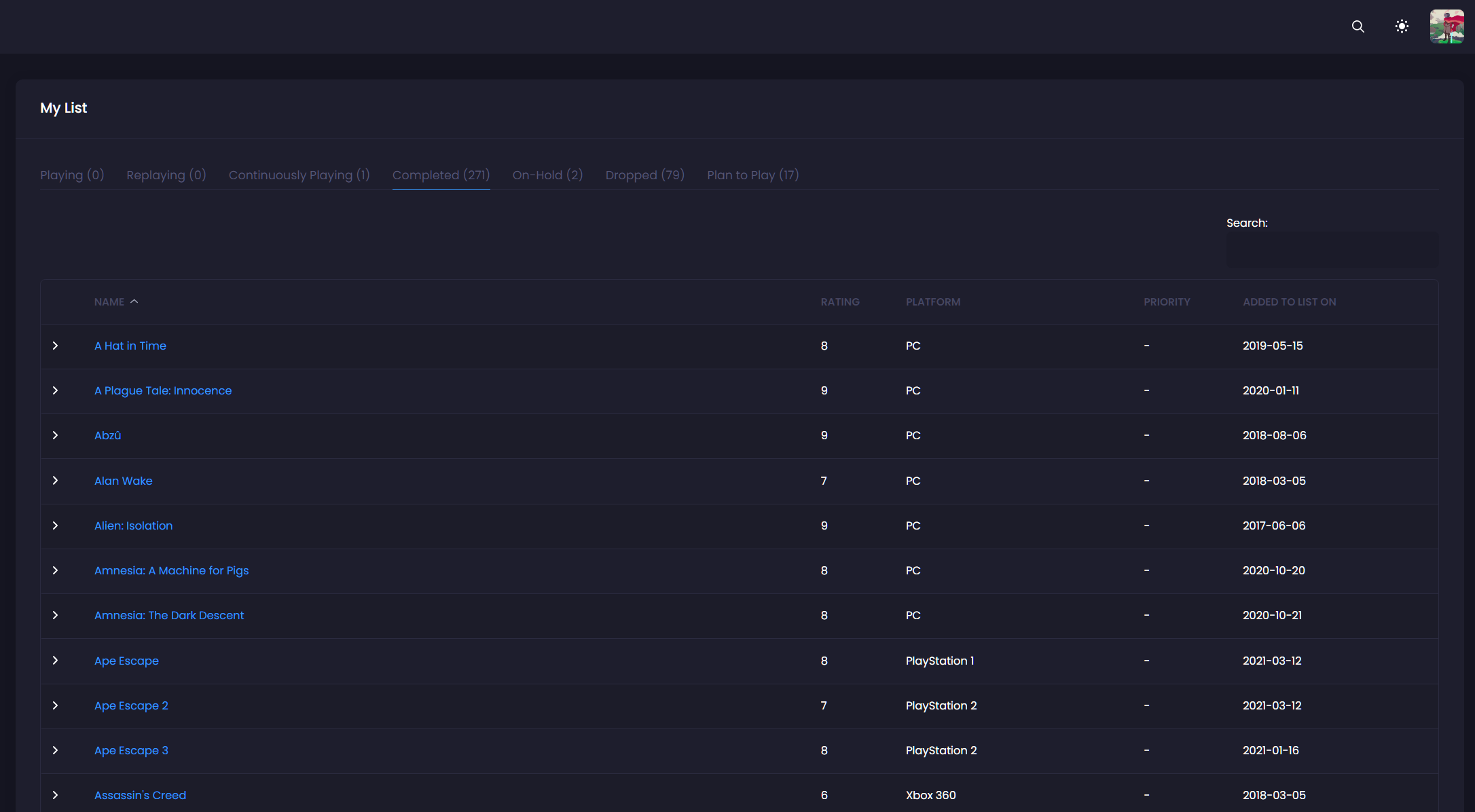This screenshot has width=1475, height=812.
Task: Sort the list by PLATFORM column
Action: click(933, 302)
